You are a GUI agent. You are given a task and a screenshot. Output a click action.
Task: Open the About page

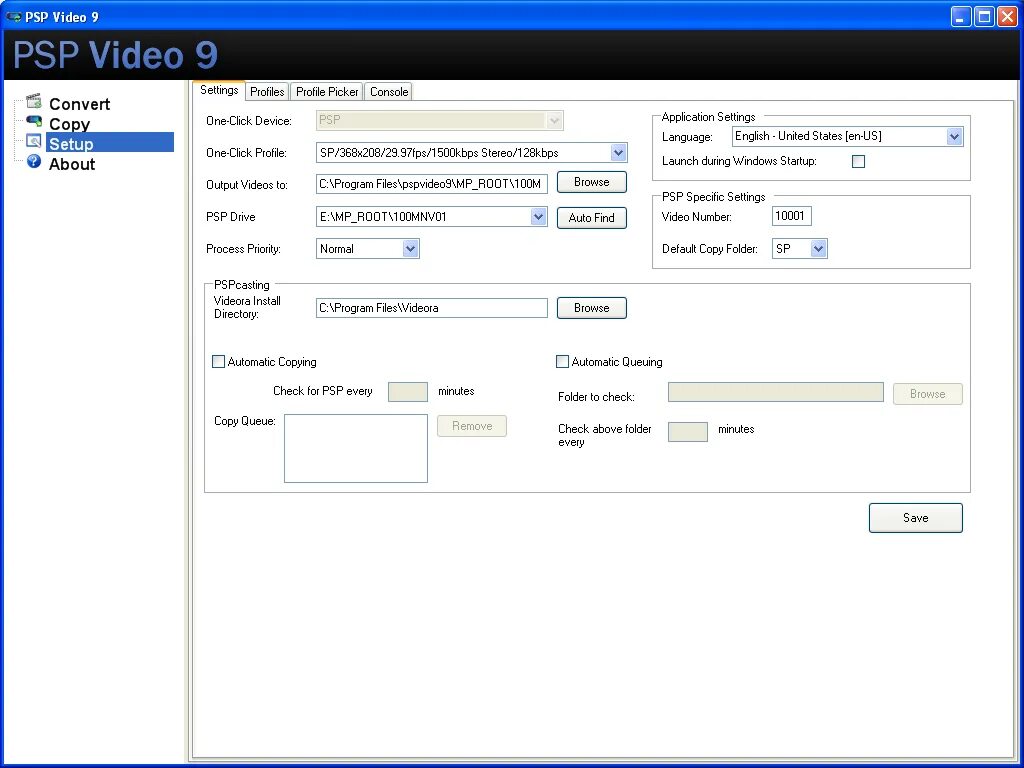(72, 164)
